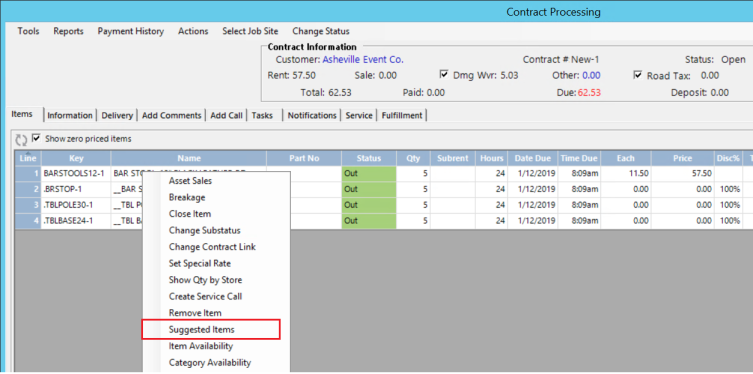The height and width of the screenshot is (374, 753).
Task: Switch to the Tasks tab
Action: point(262,115)
